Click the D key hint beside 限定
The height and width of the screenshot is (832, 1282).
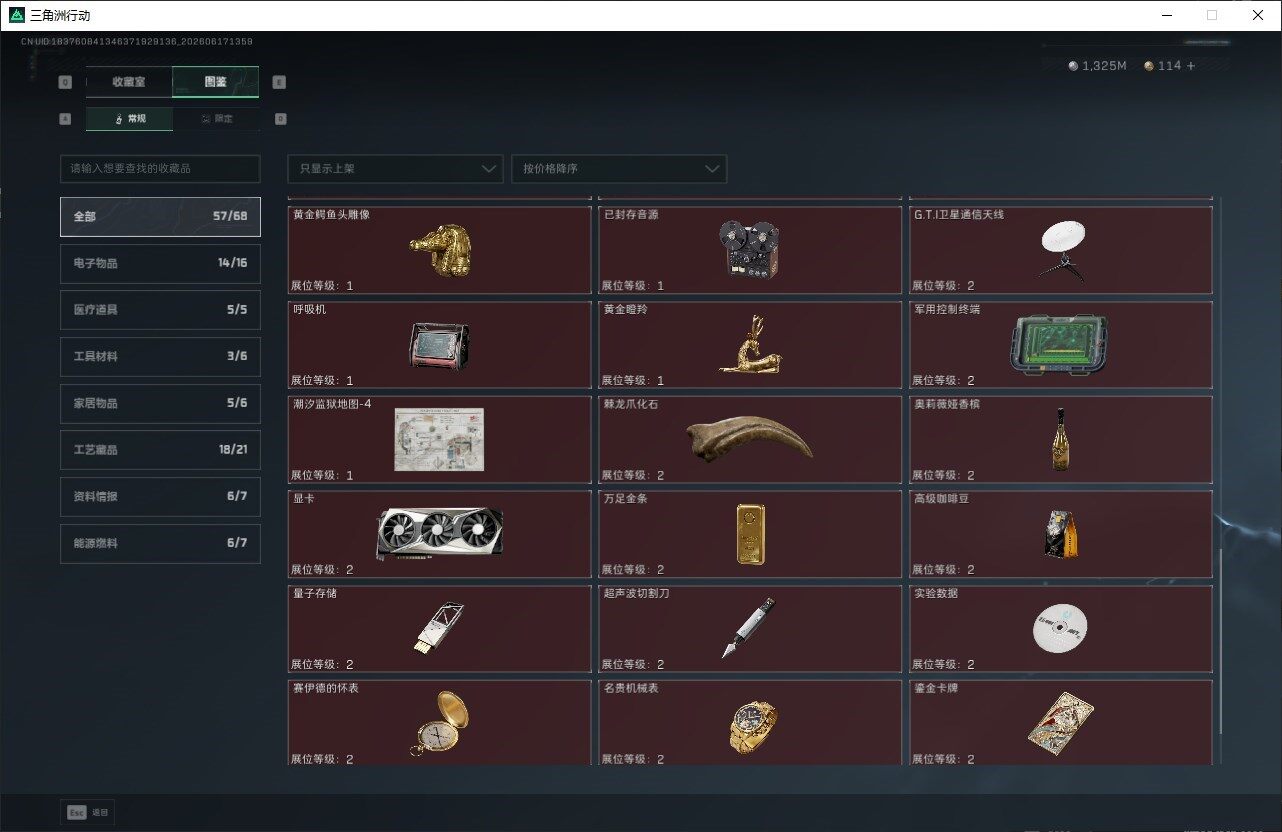pos(280,118)
